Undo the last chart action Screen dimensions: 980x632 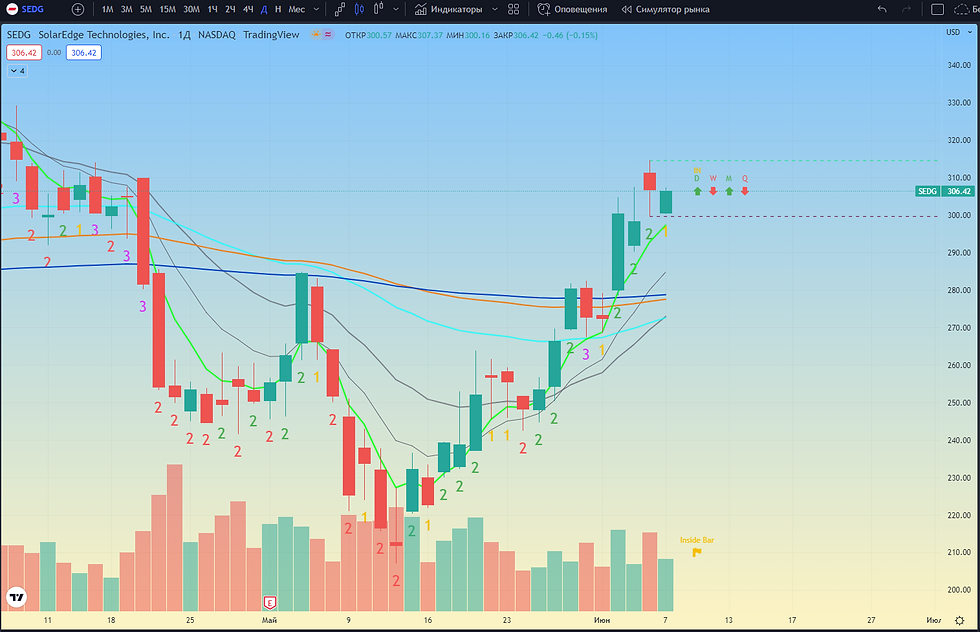coord(882,9)
